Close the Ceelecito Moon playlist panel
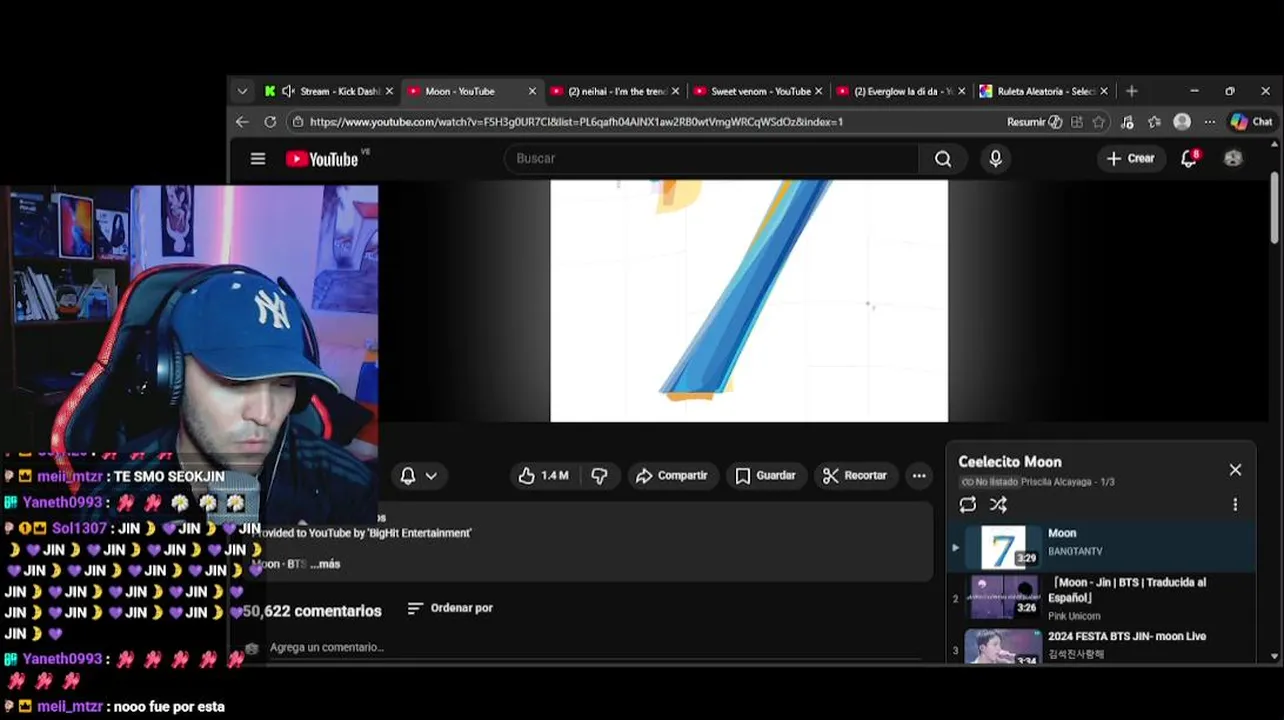The height and width of the screenshot is (720, 1284). (x=1235, y=470)
